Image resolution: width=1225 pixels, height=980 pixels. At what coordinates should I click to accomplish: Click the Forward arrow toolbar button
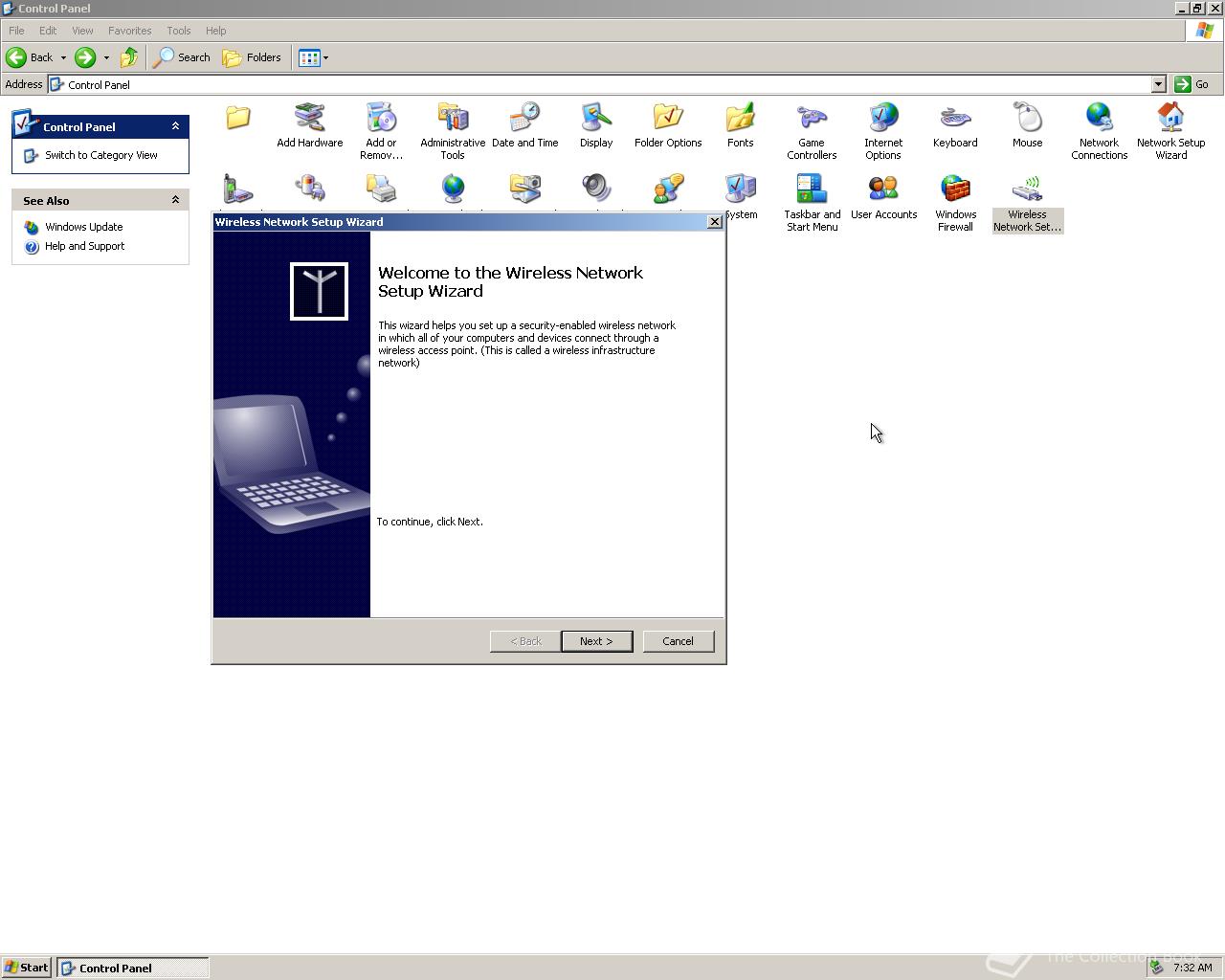85,57
